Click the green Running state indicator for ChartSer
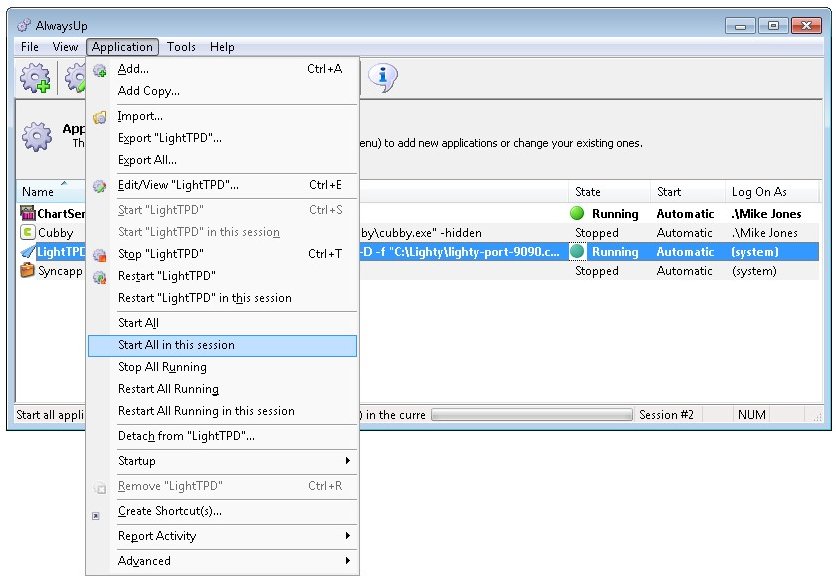This screenshot has width=836, height=583. coord(577,213)
